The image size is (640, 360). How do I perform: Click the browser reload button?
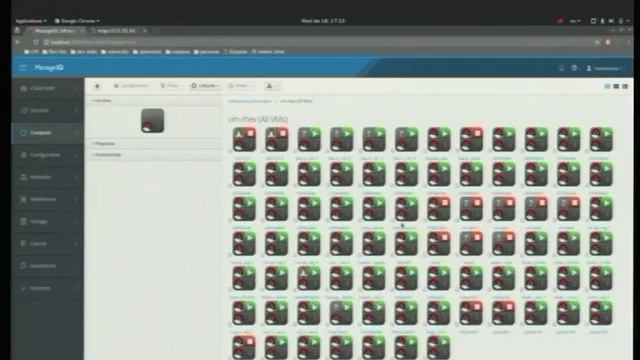36,42
